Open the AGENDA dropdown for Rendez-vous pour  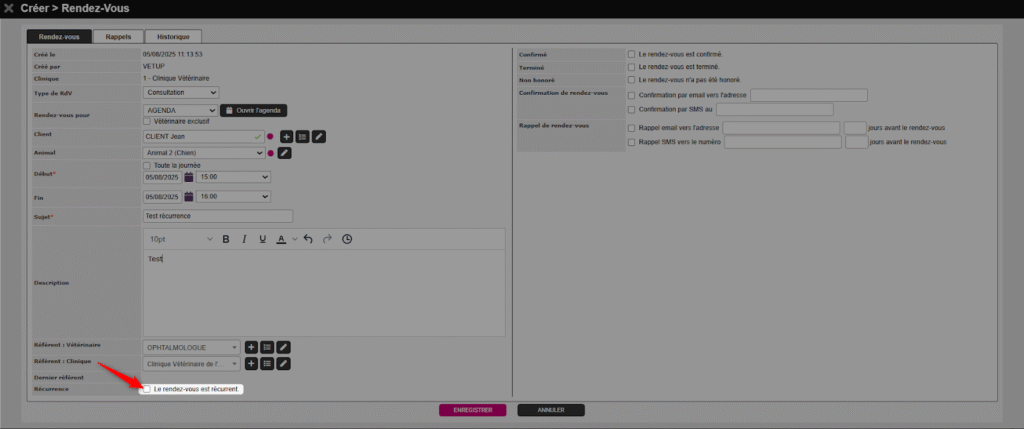click(x=181, y=110)
